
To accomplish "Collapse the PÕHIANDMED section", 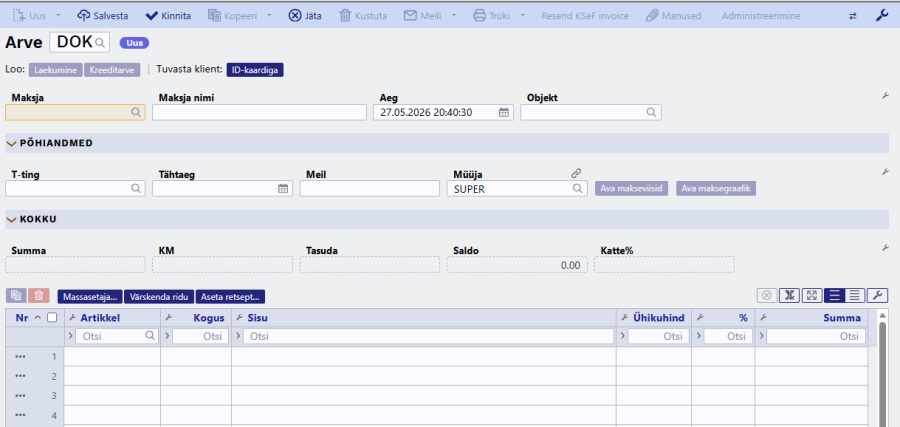I will coord(11,143).
